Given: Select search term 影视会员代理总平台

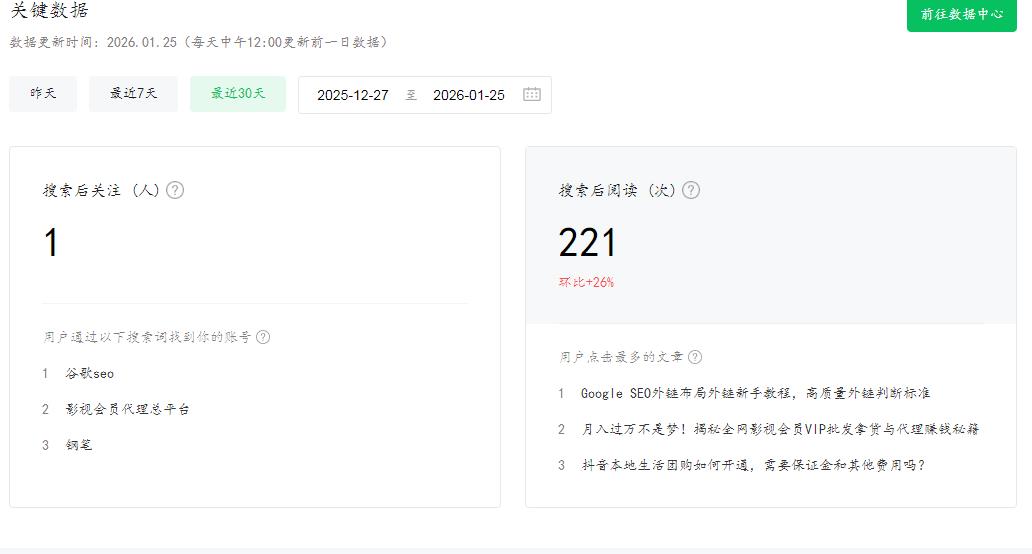Looking at the screenshot, I should 127,409.
